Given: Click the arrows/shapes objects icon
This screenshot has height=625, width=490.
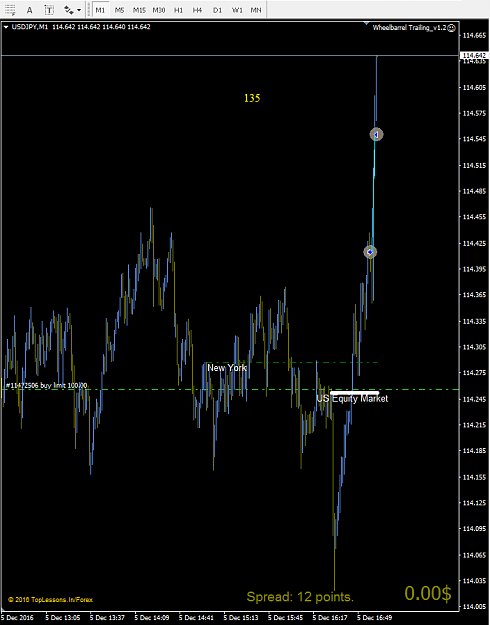Looking at the screenshot, I should point(69,10).
